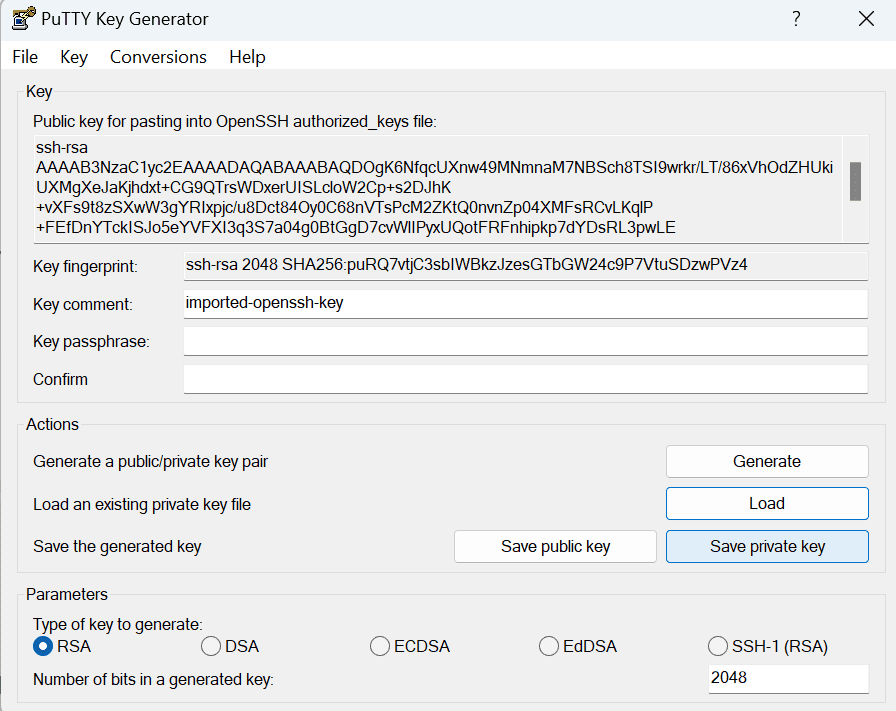Click the Key passphrase field
The height and width of the screenshot is (711, 896).
pos(525,341)
